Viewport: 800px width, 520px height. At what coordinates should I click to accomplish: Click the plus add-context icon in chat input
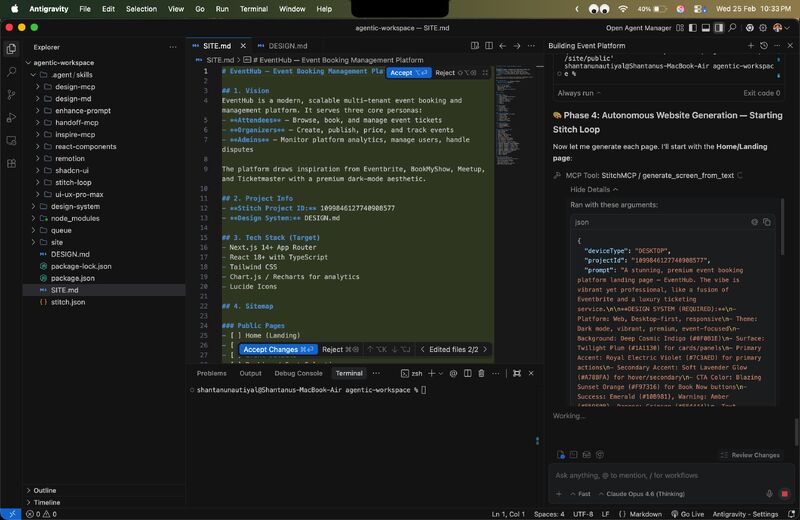[559, 493]
